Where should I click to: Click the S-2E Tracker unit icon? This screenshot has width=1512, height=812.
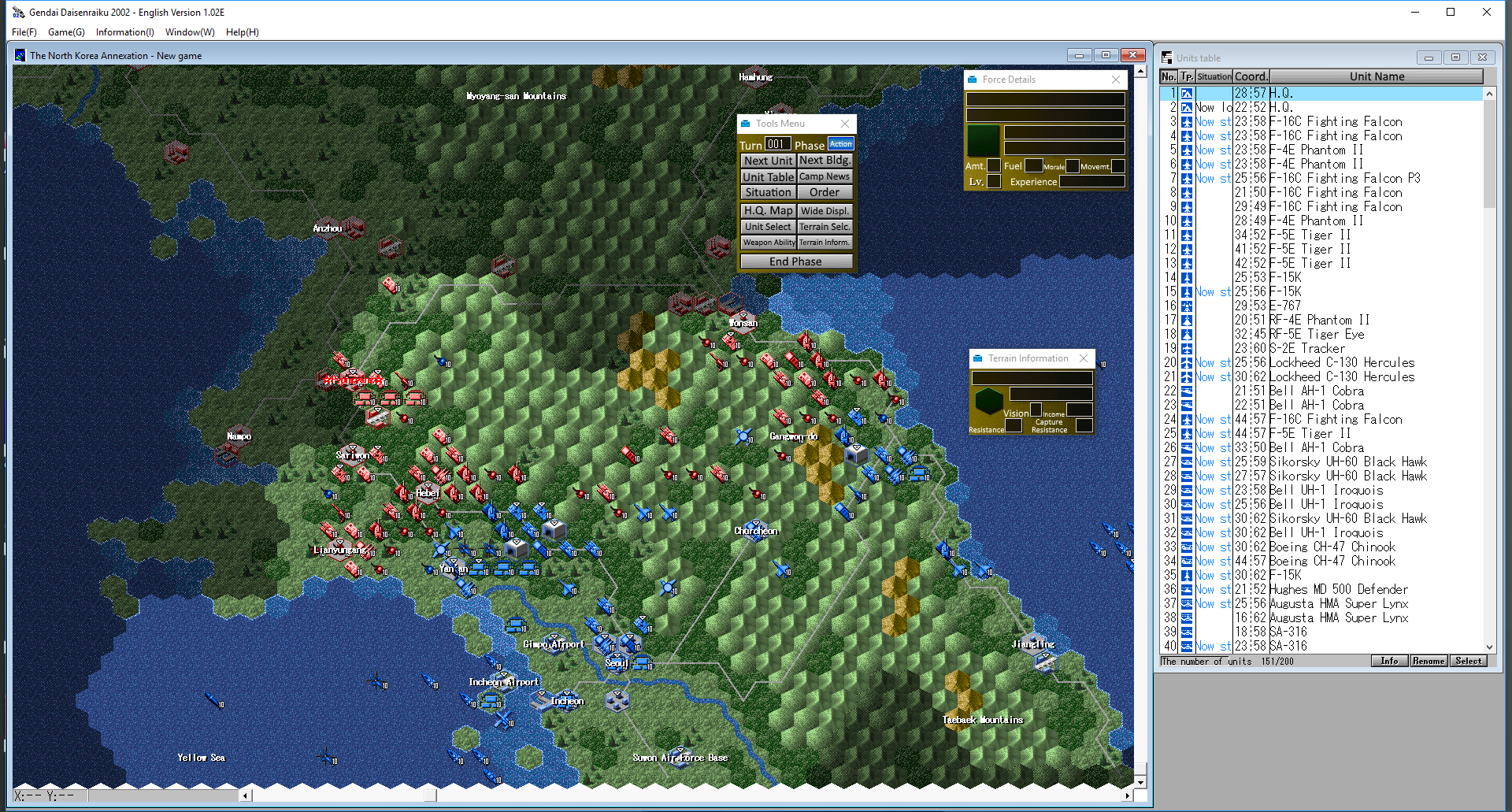click(1186, 349)
